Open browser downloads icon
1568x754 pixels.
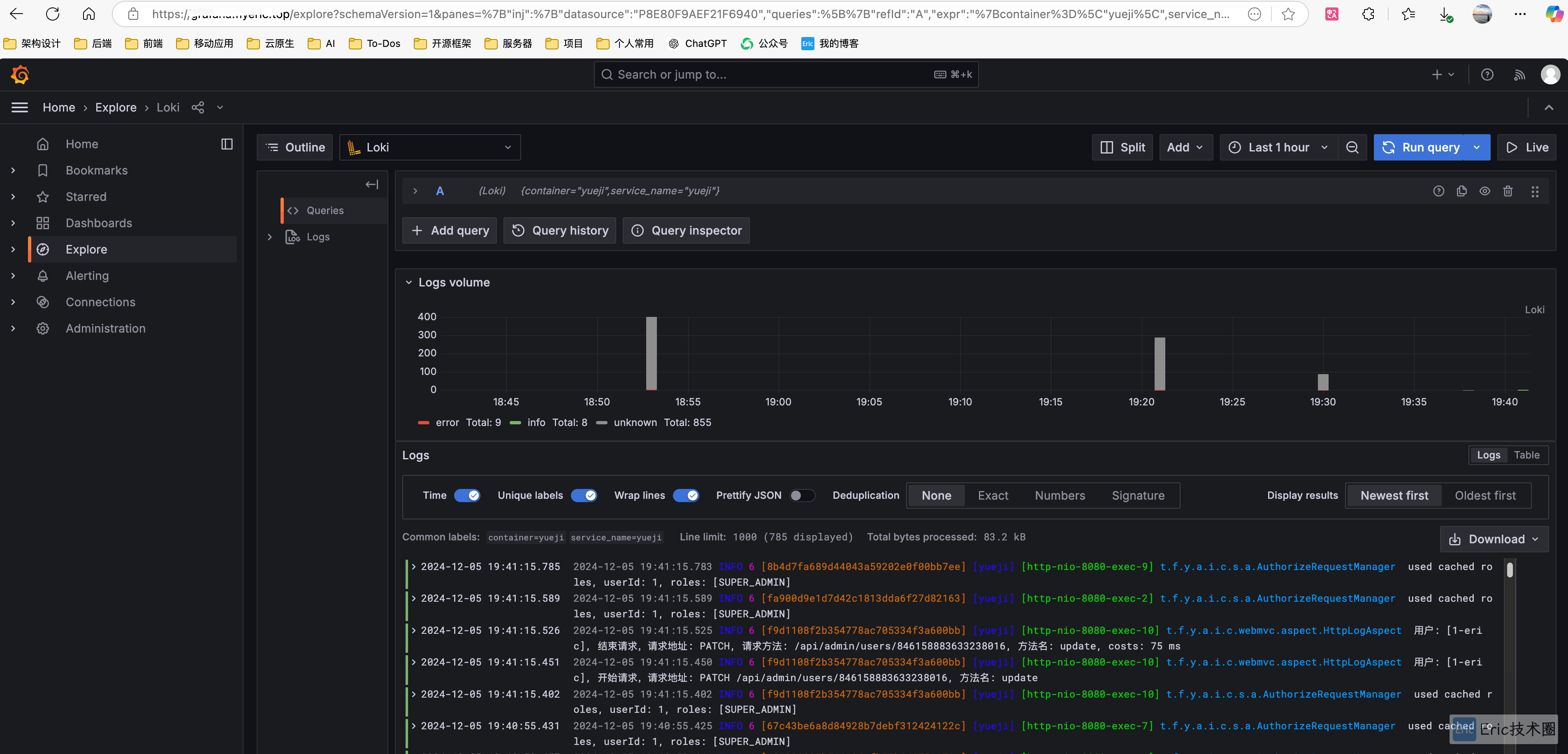point(1446,15)
